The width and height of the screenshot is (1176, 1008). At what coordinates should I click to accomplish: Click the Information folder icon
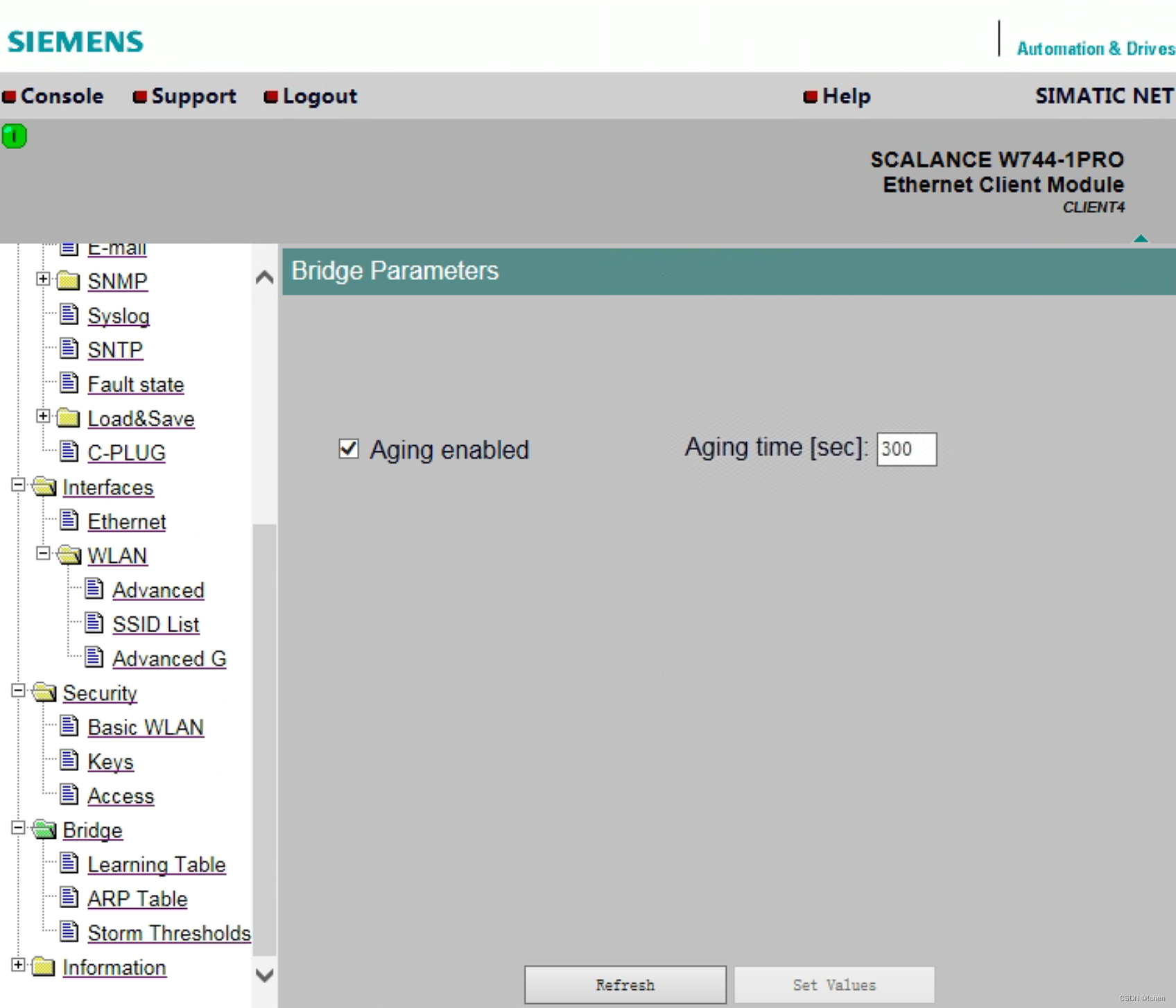click(43, 967)
